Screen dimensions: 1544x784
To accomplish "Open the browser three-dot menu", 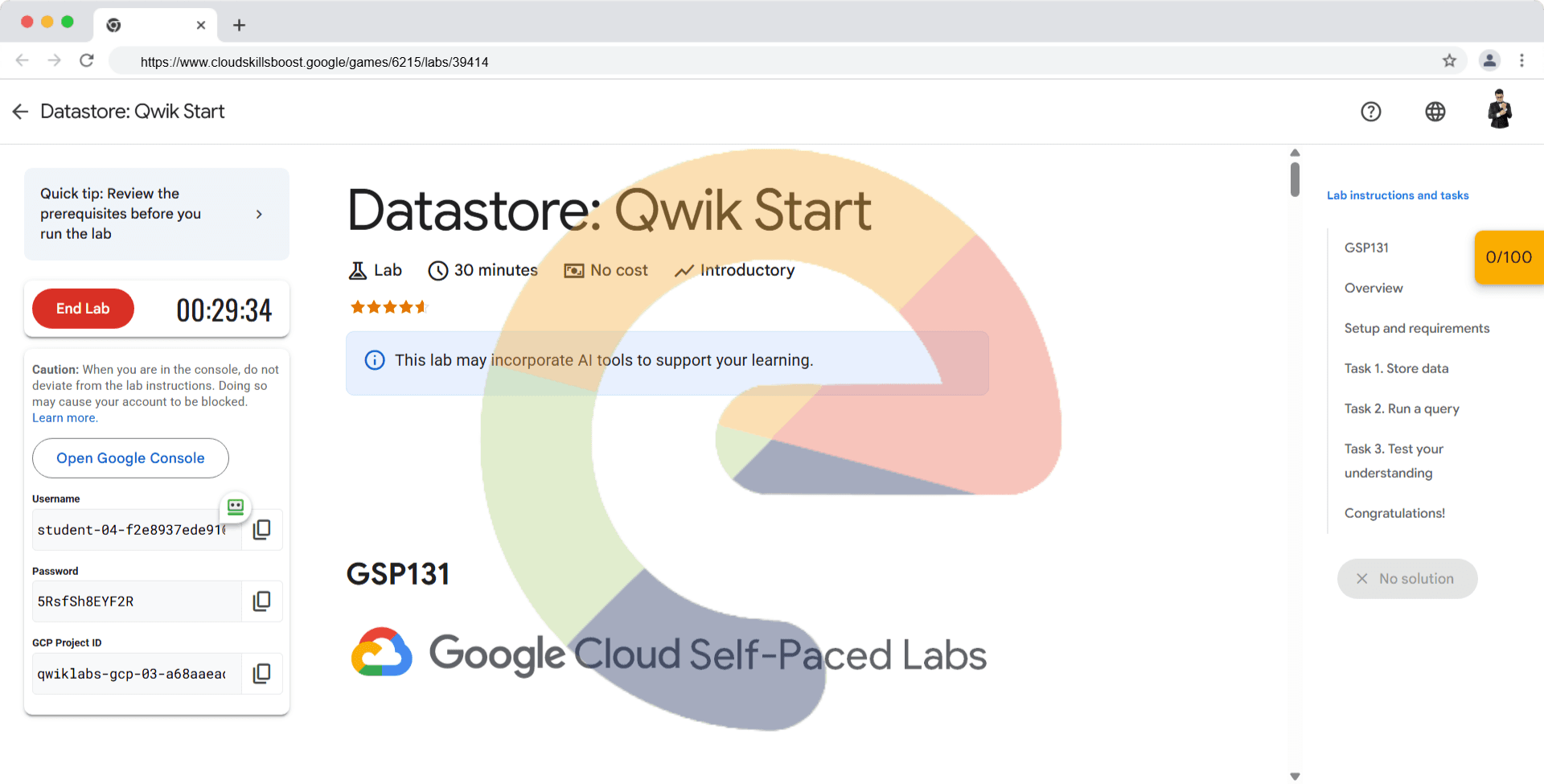I will [1521, 60].
